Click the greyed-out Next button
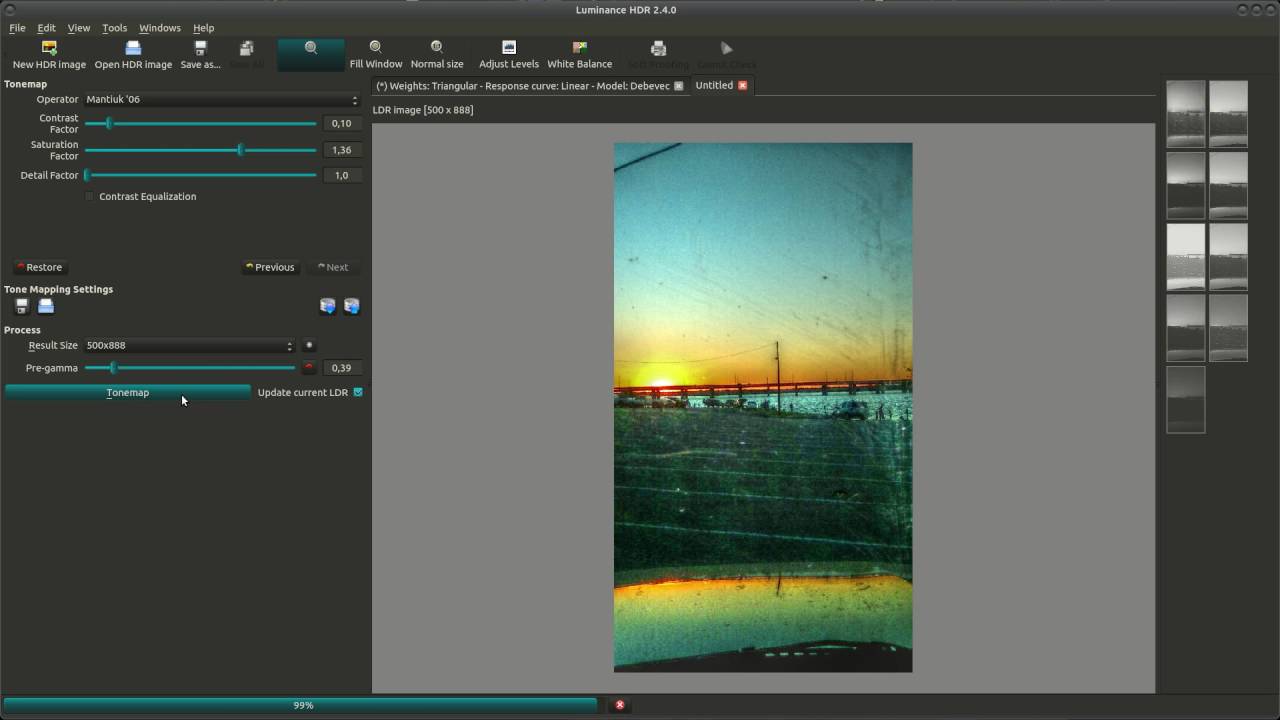 click(x=333, y=267)
